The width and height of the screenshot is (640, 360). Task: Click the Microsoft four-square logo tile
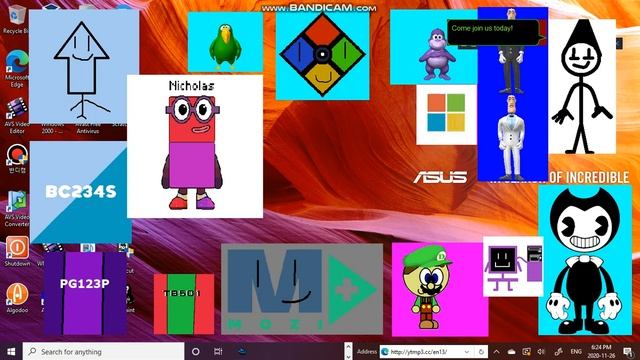pyautogui.click(x=446, y=114)
